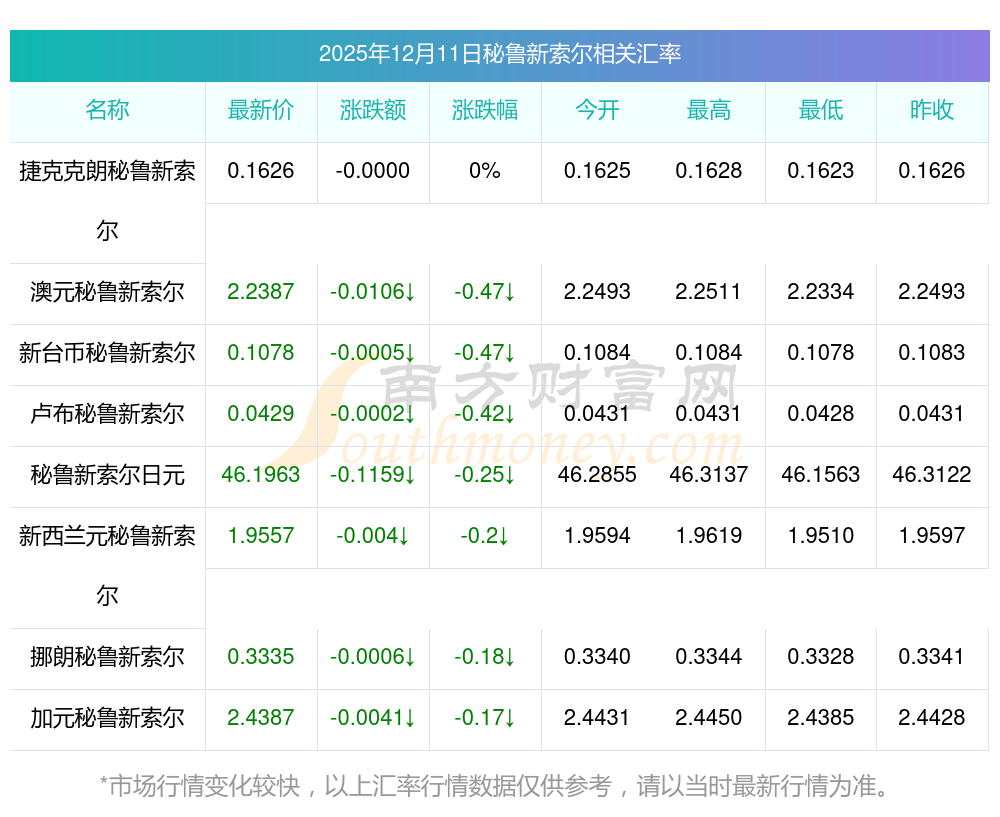Click the latest price value 46.1963
The width and height of the screenshot is (1000, 817).
[261, 475]
